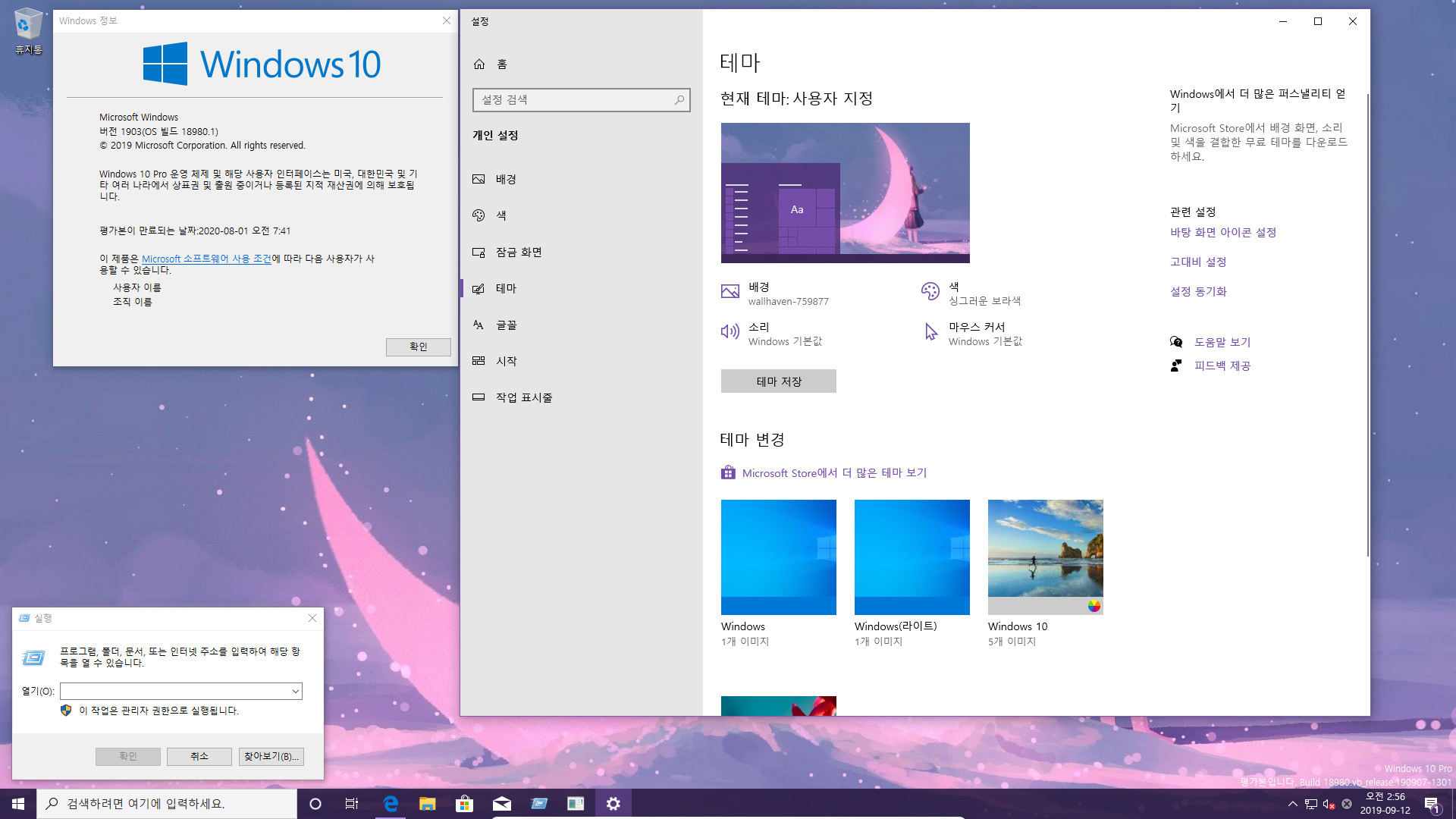Open 글꼴 (Fonts) in sidebar

coord(494,325)
